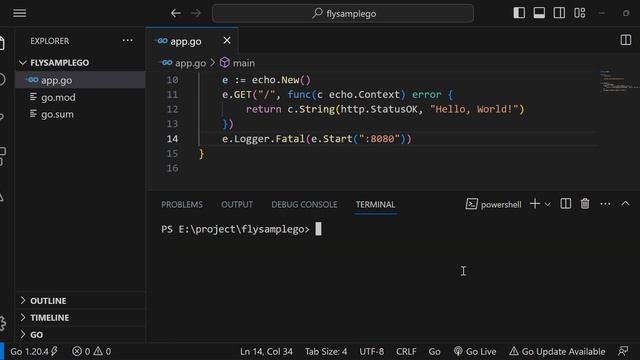
Task: Toggle primary side bar visibility
Action: click(x=519, y=13)
